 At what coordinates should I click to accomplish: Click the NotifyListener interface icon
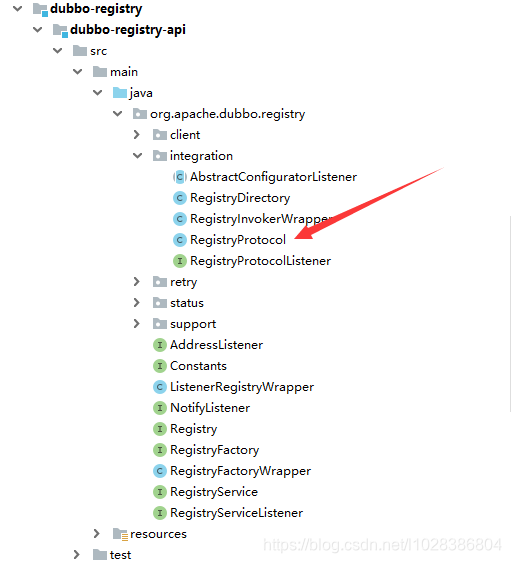(160, 408)
